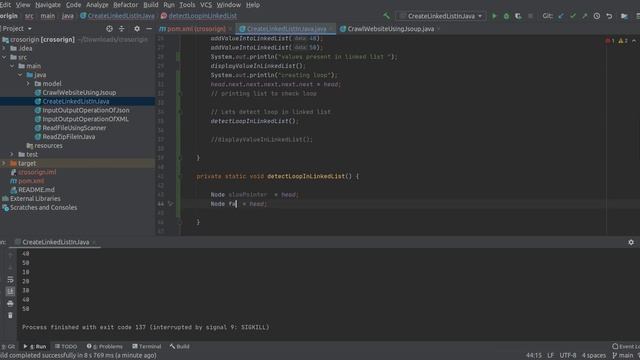Viewport: 640px width, 360px height.
Task: Click the green Build hammer icon
Action: [386, 16]
